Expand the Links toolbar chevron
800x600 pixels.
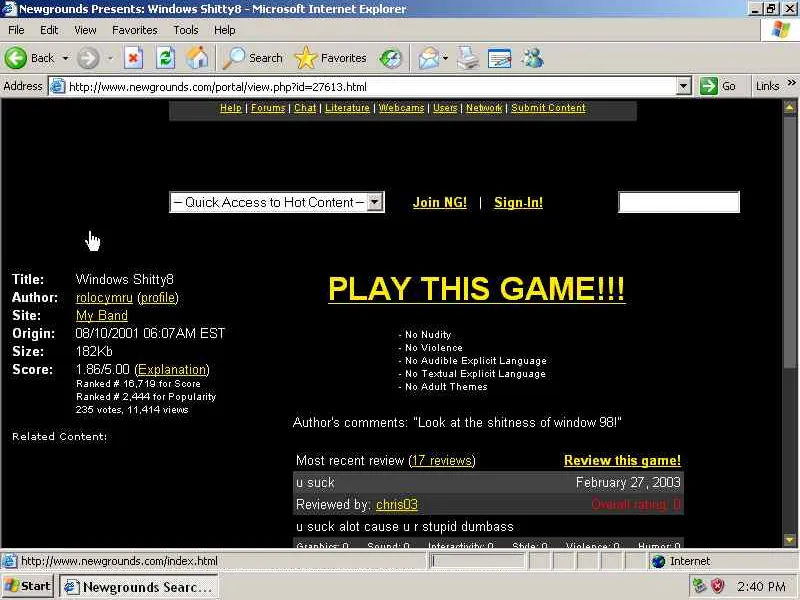[x=791, y=83]
